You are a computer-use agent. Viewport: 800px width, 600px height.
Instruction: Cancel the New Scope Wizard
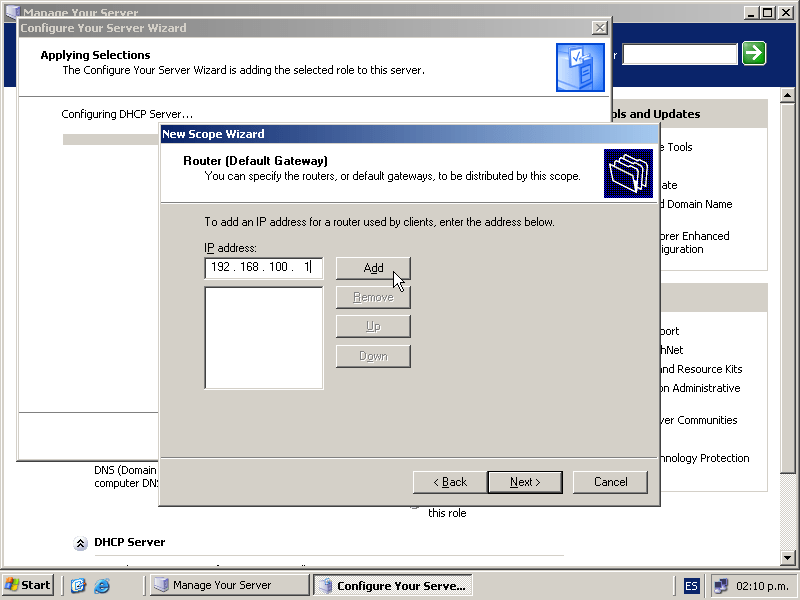(x=610, y=482)
